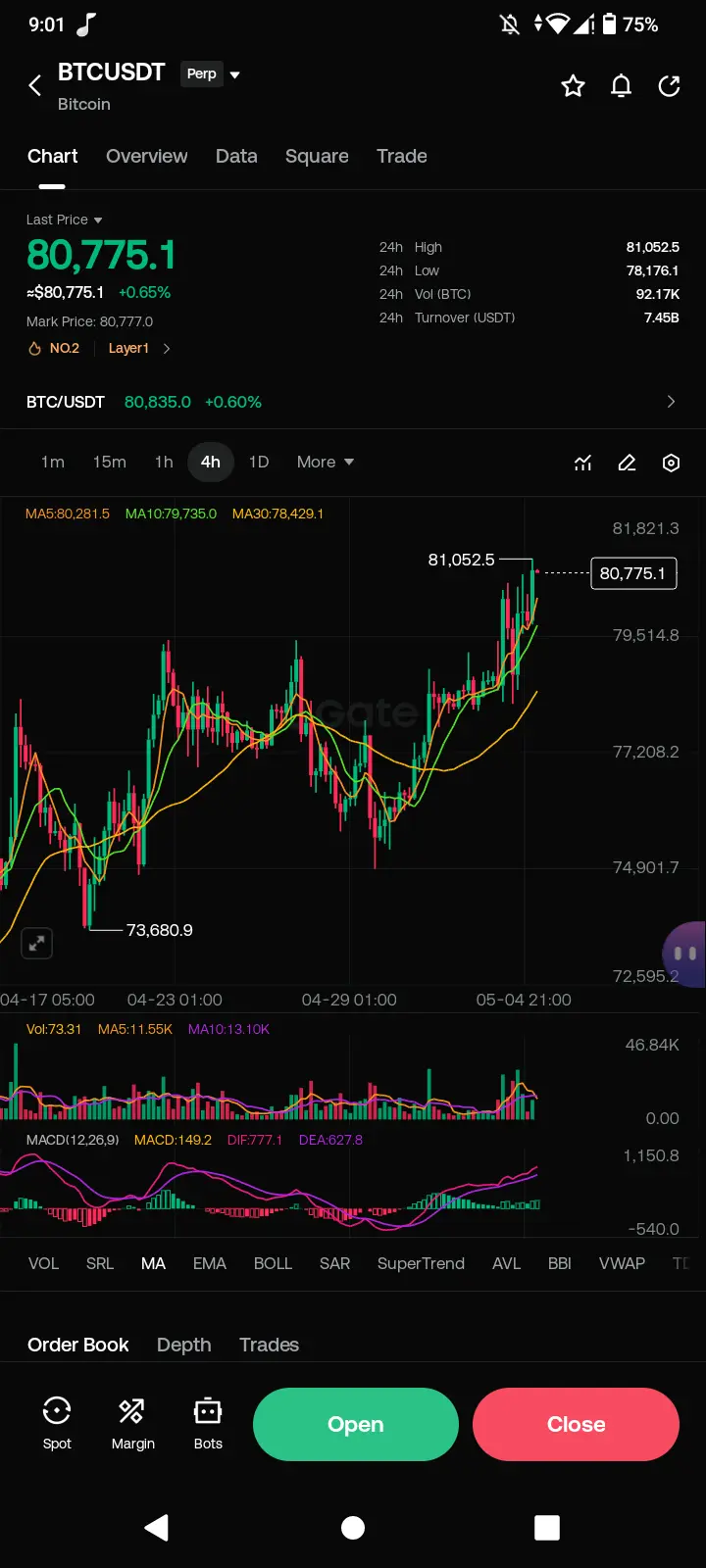Toggle SRL indicator
Screen dimensions: 706x1568
[x=100, y=1263]
